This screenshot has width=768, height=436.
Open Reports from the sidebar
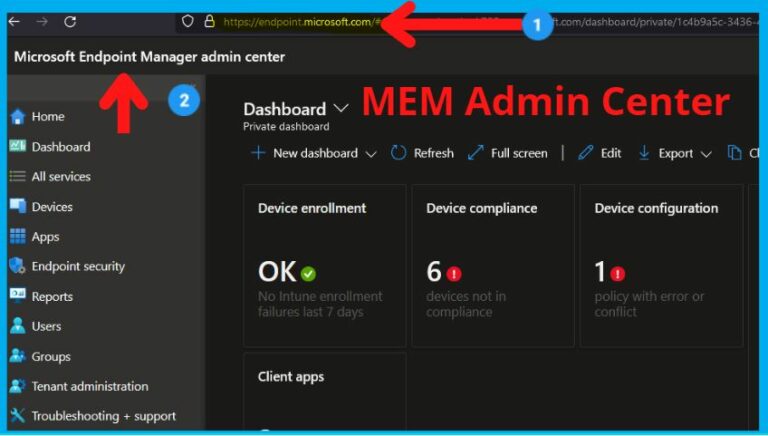point(52,297)
